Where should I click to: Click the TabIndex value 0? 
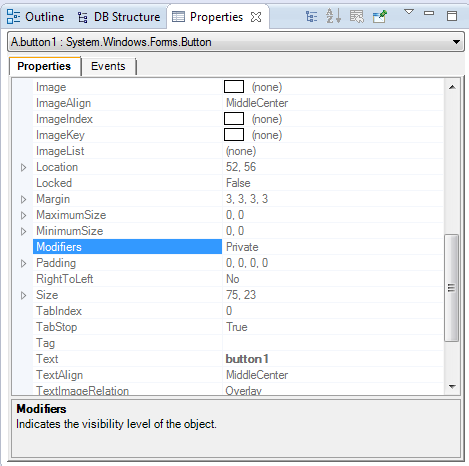(229, 311)
